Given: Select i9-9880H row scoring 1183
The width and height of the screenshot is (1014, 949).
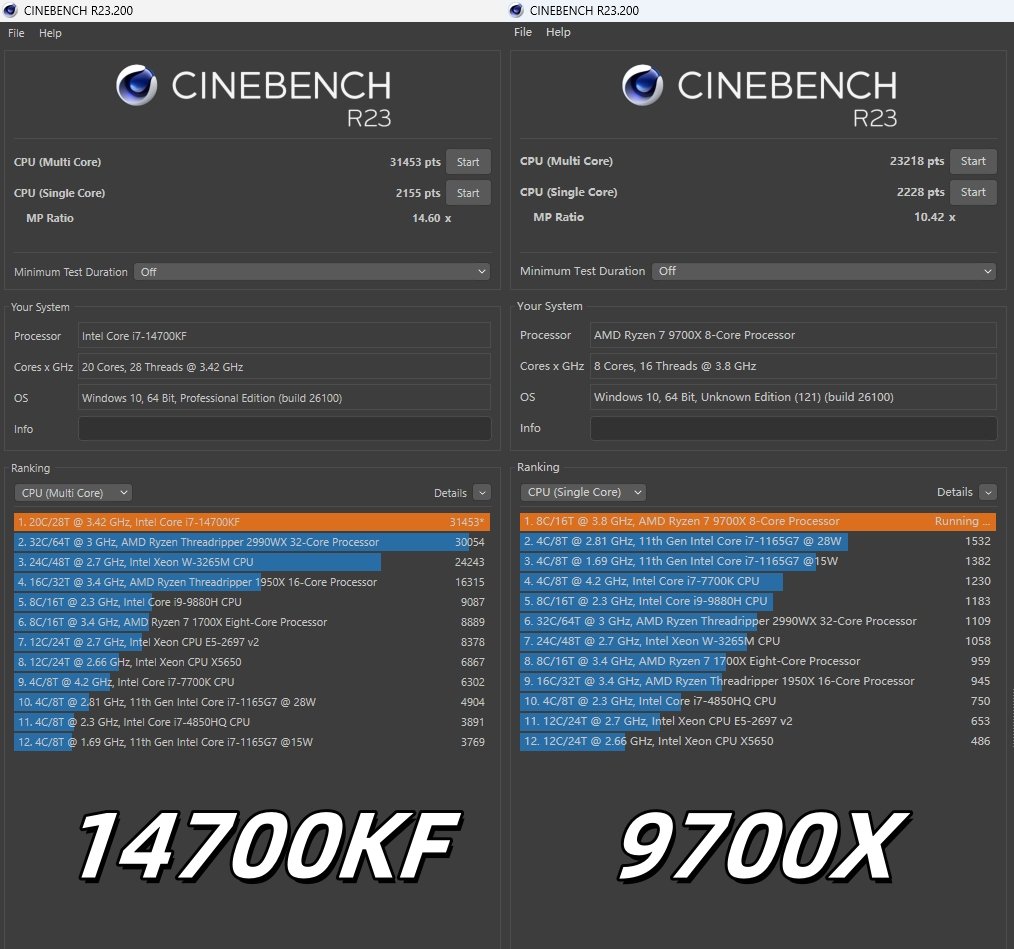Looking at the screenshot, I should pos(758,602).
